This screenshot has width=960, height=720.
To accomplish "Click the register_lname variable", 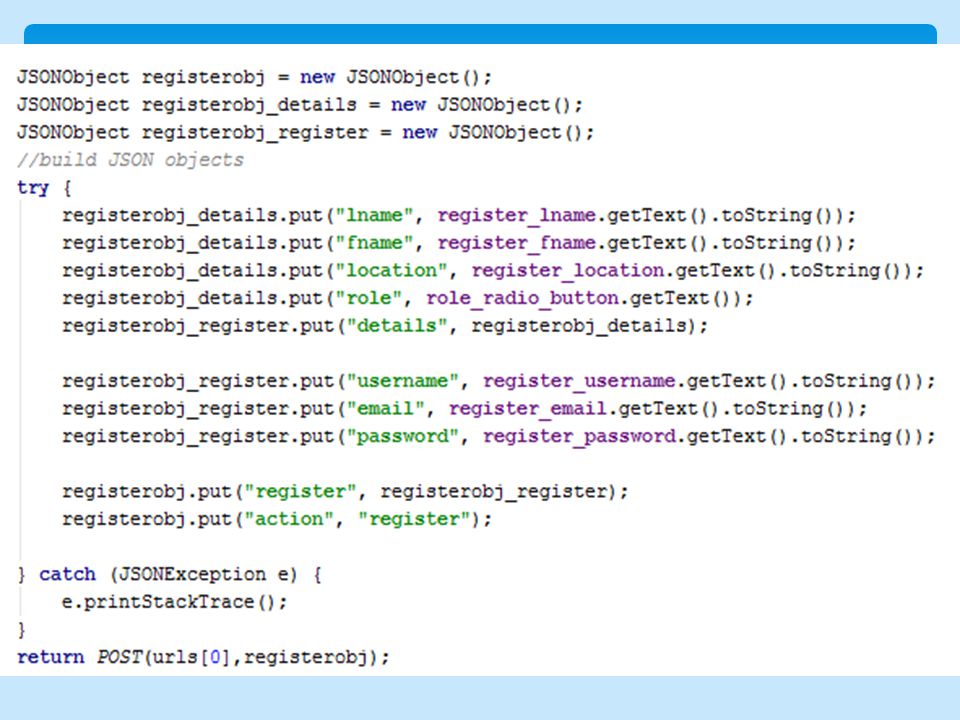I will point(517,216).
